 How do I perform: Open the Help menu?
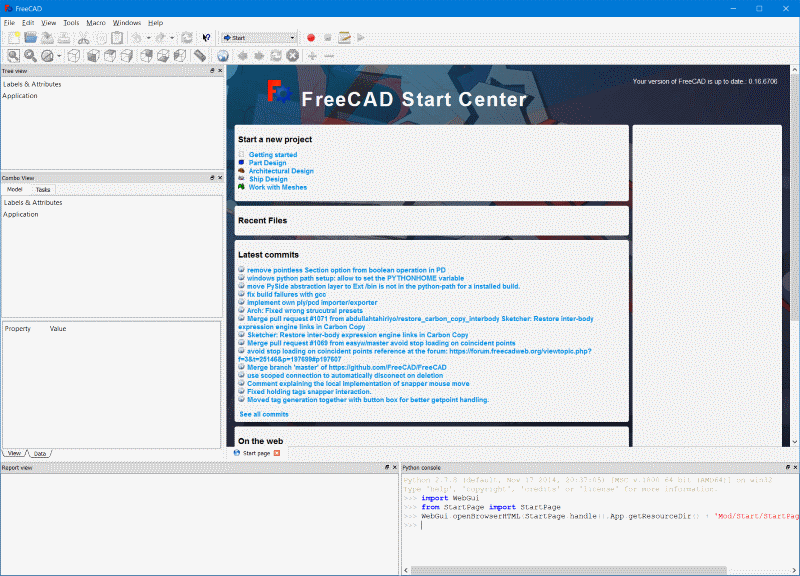coord(156,23)
